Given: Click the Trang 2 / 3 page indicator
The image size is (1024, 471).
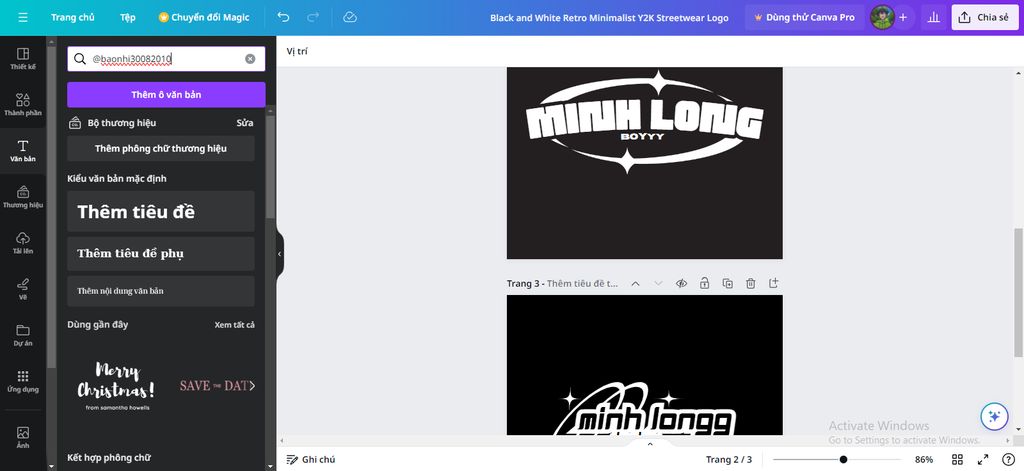Looking at the screenshot, I should (x=729, y=459).
